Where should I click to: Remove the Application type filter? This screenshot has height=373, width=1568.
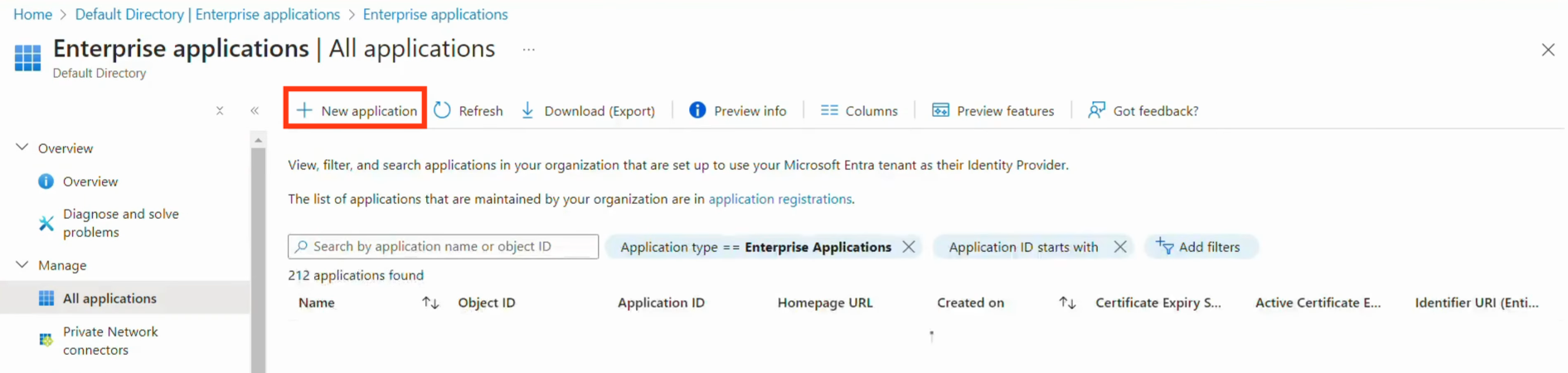click(909, 247)
